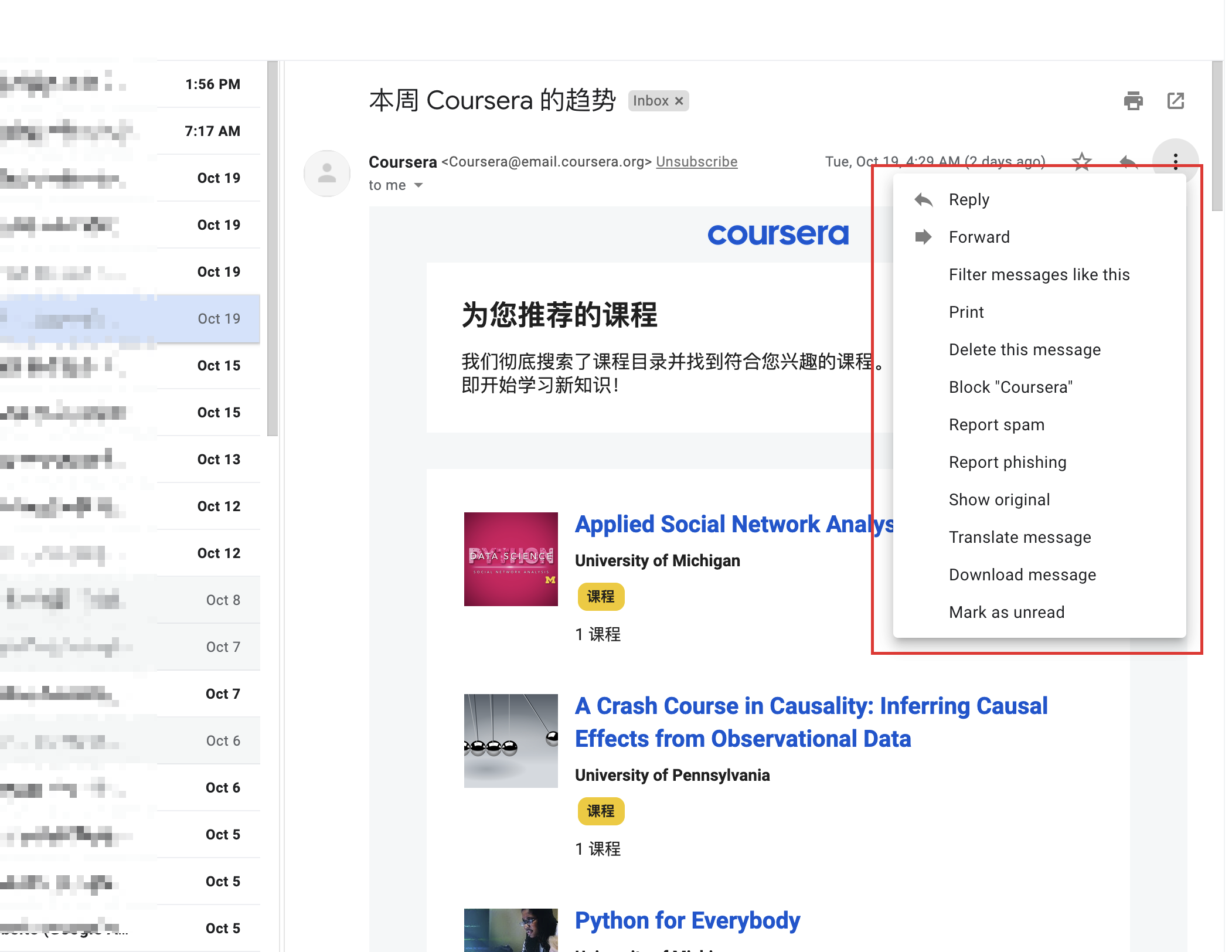The height and width of the screenshot is (952, 1232).
Task: Remove the Inbox label with X
Action: pyautogui.click(x=679, y=101)
